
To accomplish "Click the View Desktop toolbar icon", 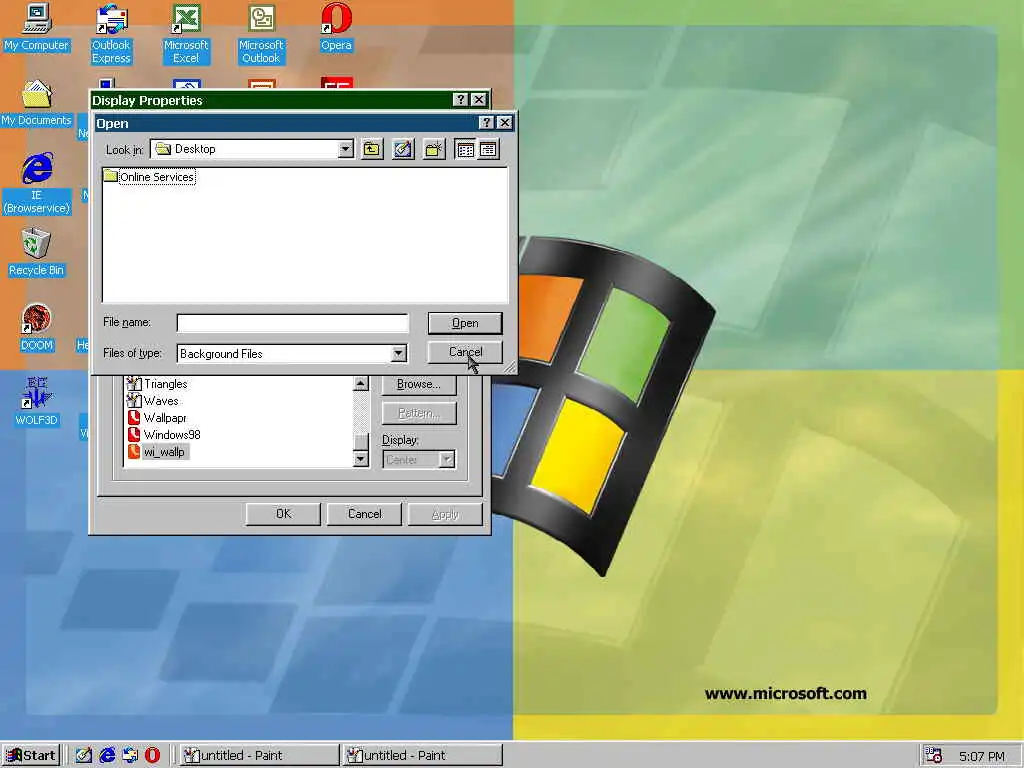I will (403, 150).
